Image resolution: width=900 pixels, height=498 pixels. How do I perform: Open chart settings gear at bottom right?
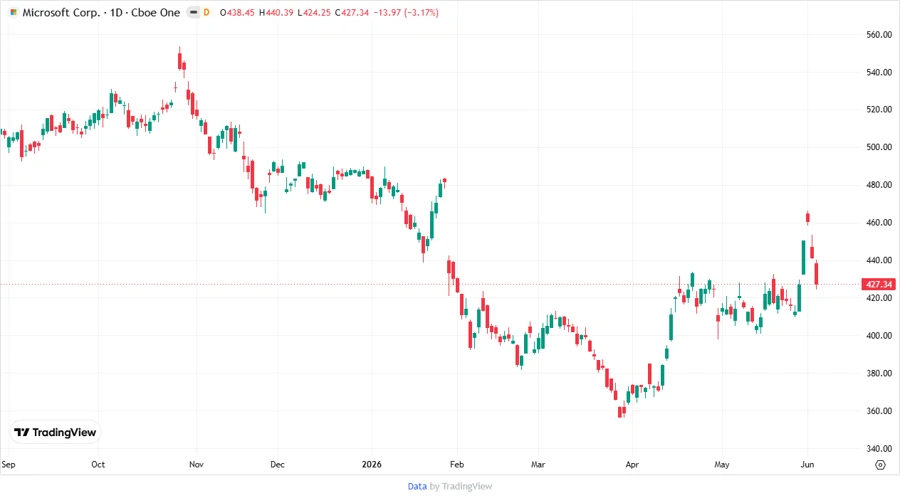880,465
